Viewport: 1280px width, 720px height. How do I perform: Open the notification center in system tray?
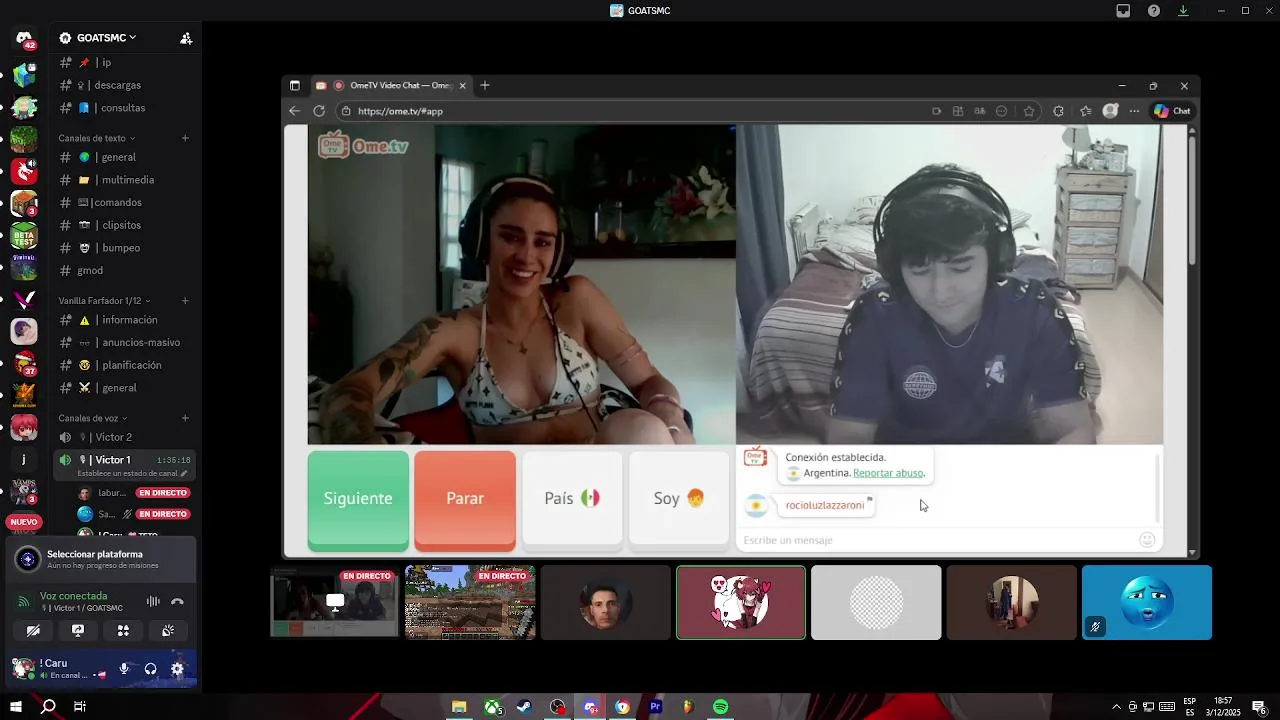click(x=1260, y=707)
